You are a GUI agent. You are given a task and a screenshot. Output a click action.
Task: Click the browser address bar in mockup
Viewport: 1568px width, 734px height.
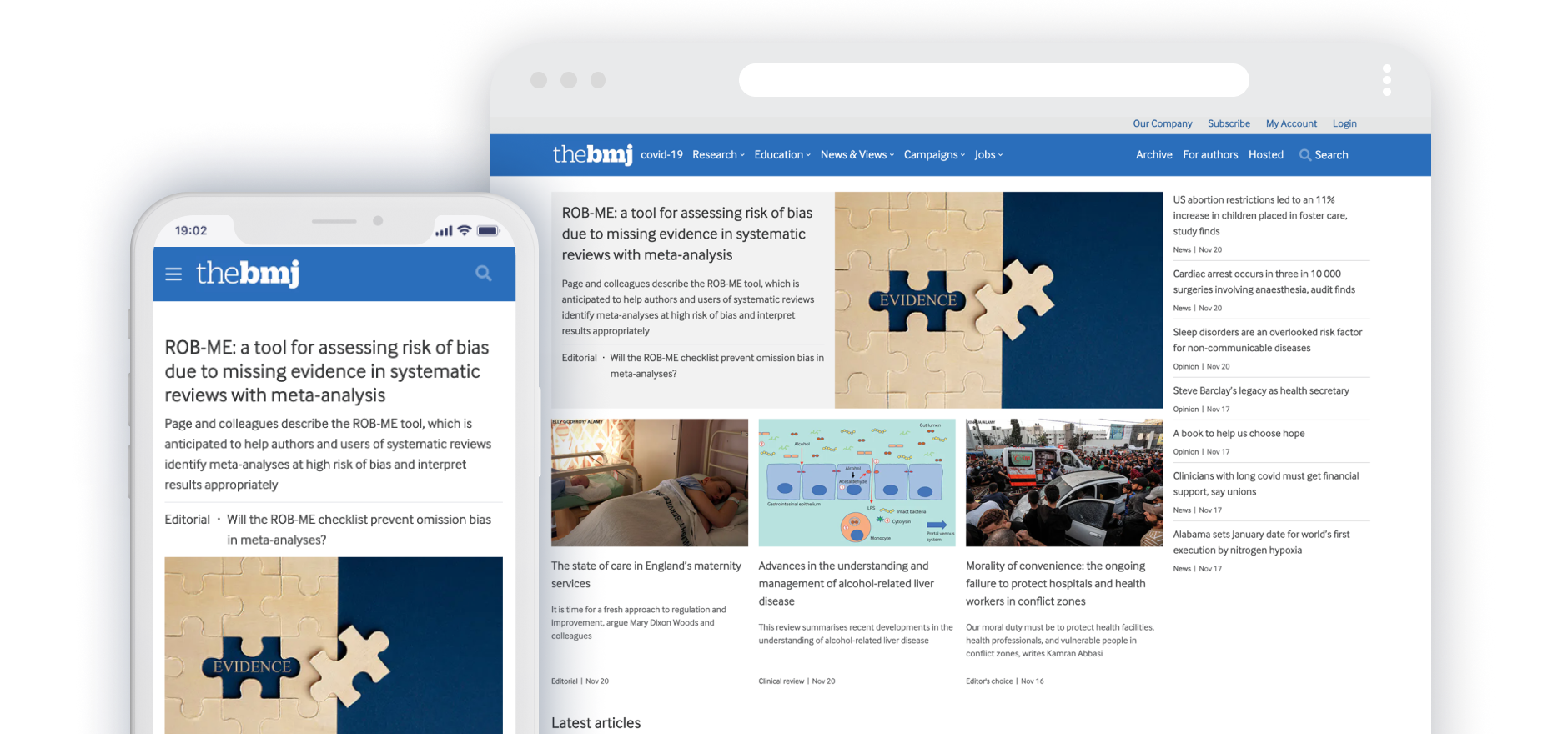(993, 80)
